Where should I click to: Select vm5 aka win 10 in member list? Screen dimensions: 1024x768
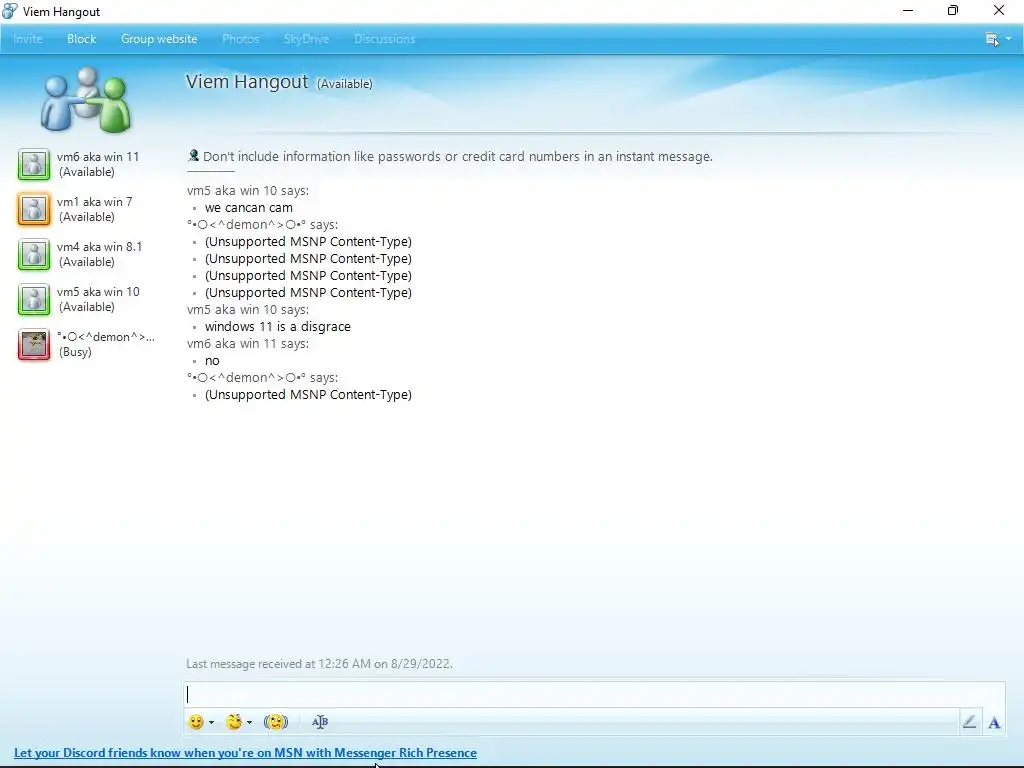point(98,292)
